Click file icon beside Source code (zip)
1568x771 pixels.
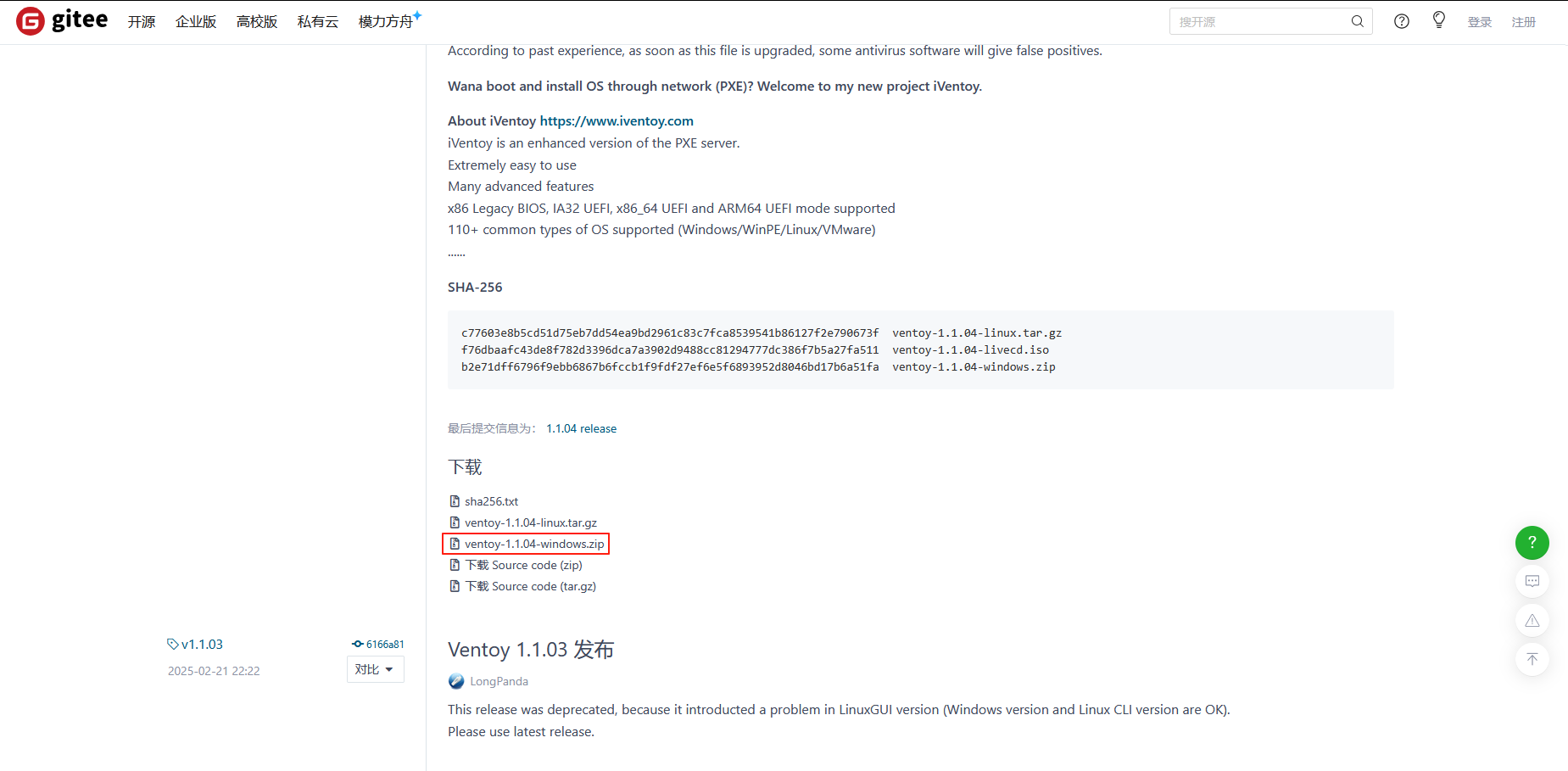tap(455, 565)
